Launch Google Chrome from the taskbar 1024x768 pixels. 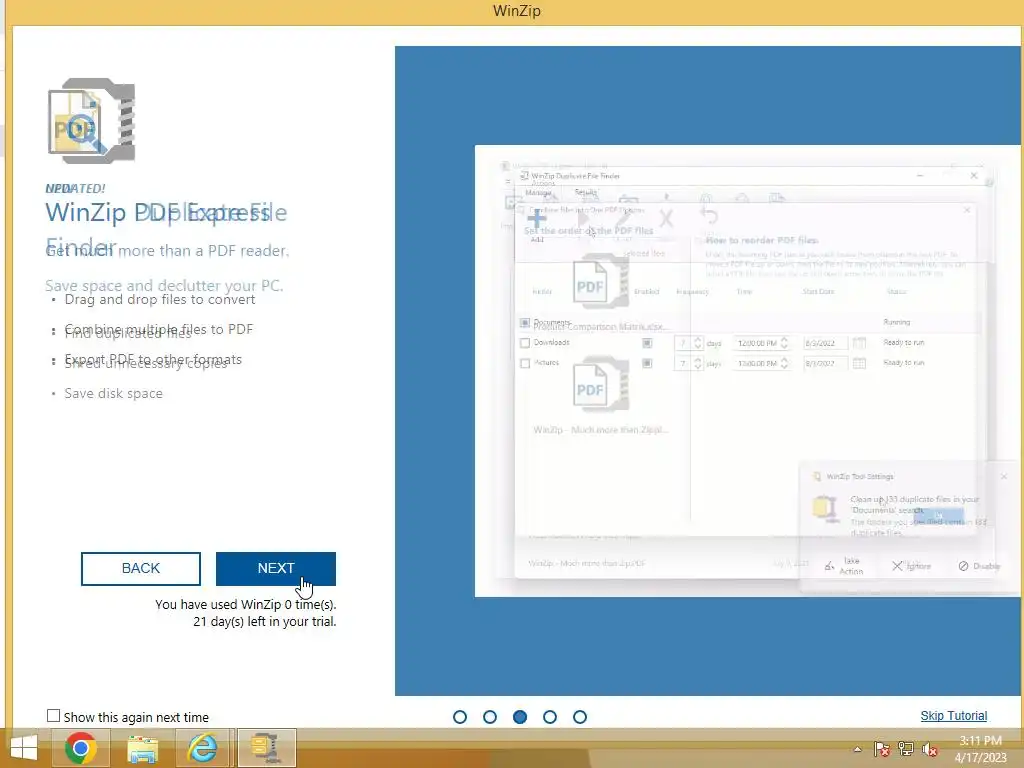pos(81,748)
